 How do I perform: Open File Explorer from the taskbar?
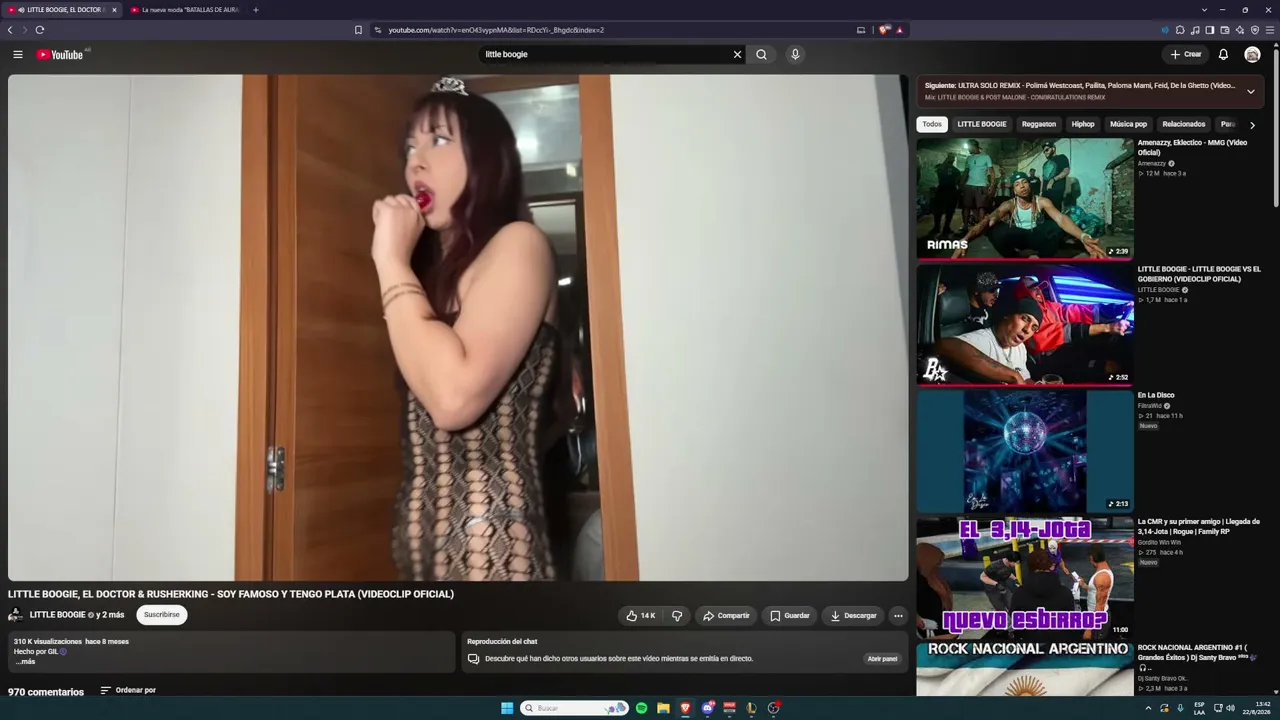point(663,708)
